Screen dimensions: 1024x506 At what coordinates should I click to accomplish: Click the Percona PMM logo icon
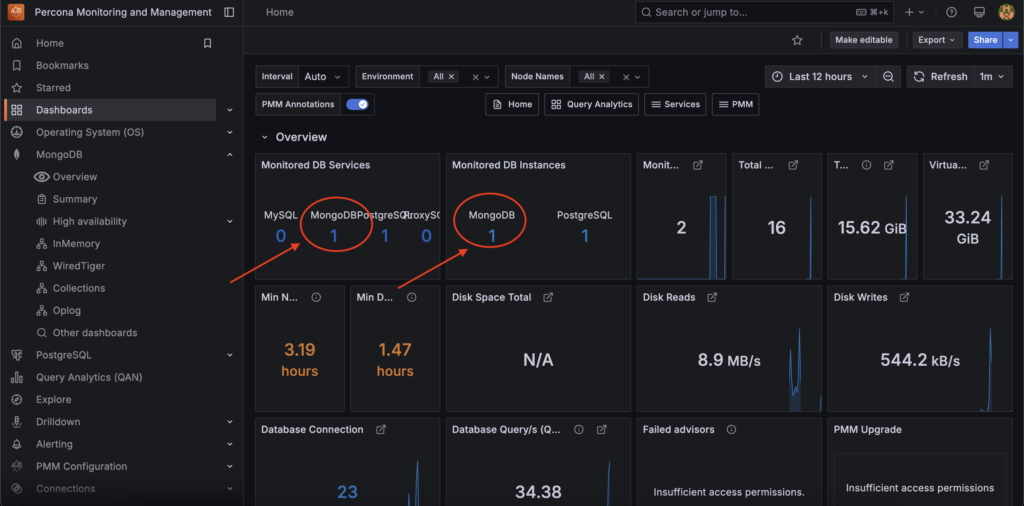pos(16,12)
